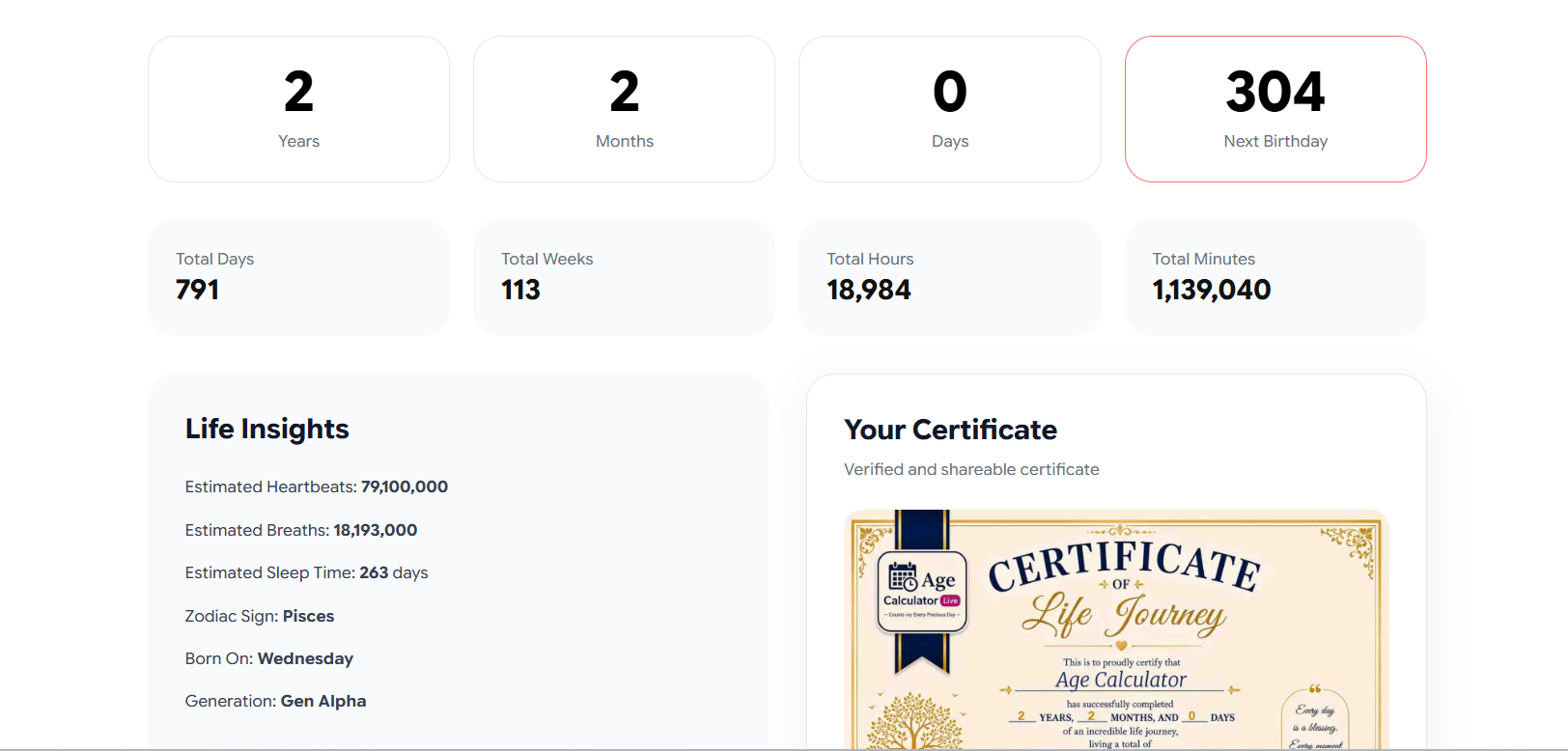The height and width of the screenshot is (751, 1568).
Task: Click the Total Hours 18,984 card
Action: click(950, 277)
